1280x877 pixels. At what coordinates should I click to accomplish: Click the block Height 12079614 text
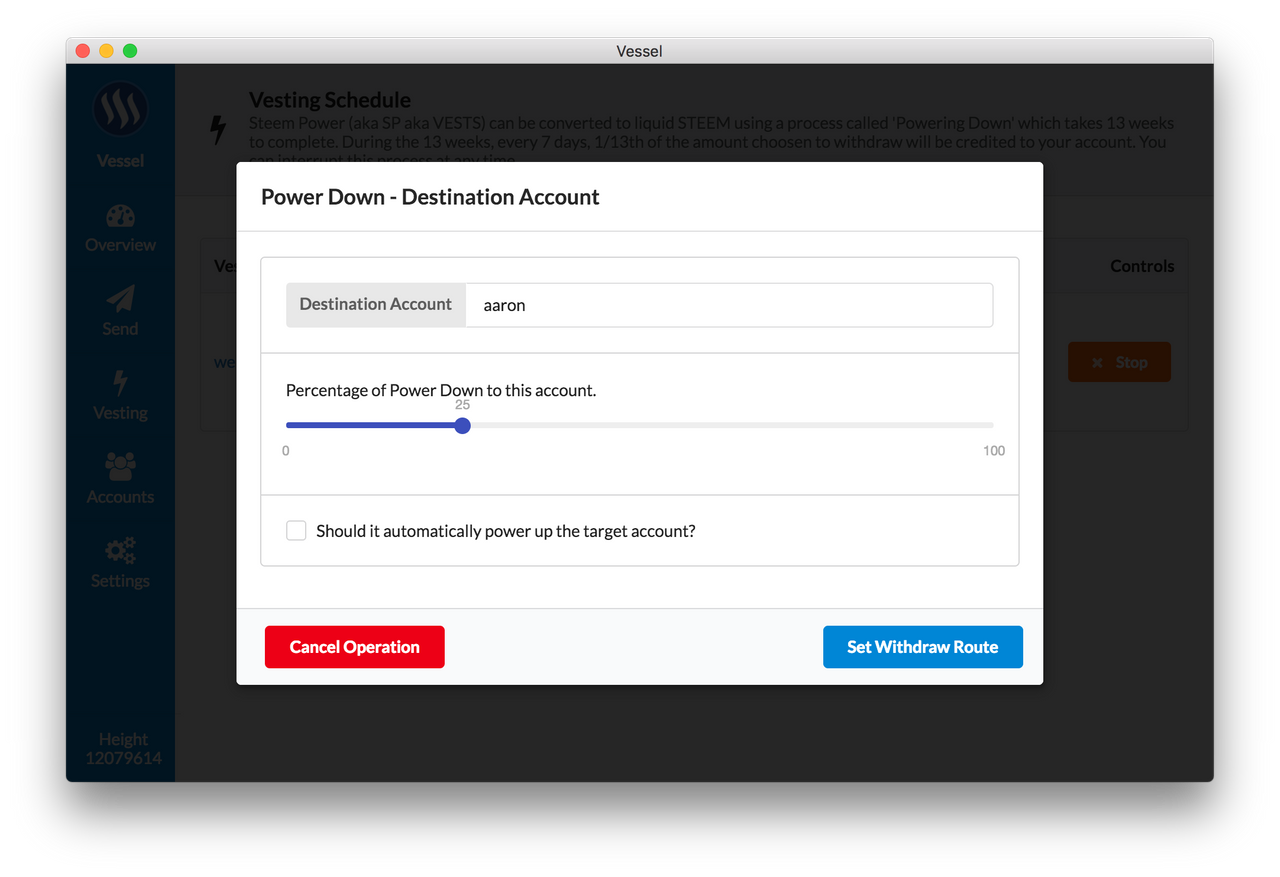[123, 749]
